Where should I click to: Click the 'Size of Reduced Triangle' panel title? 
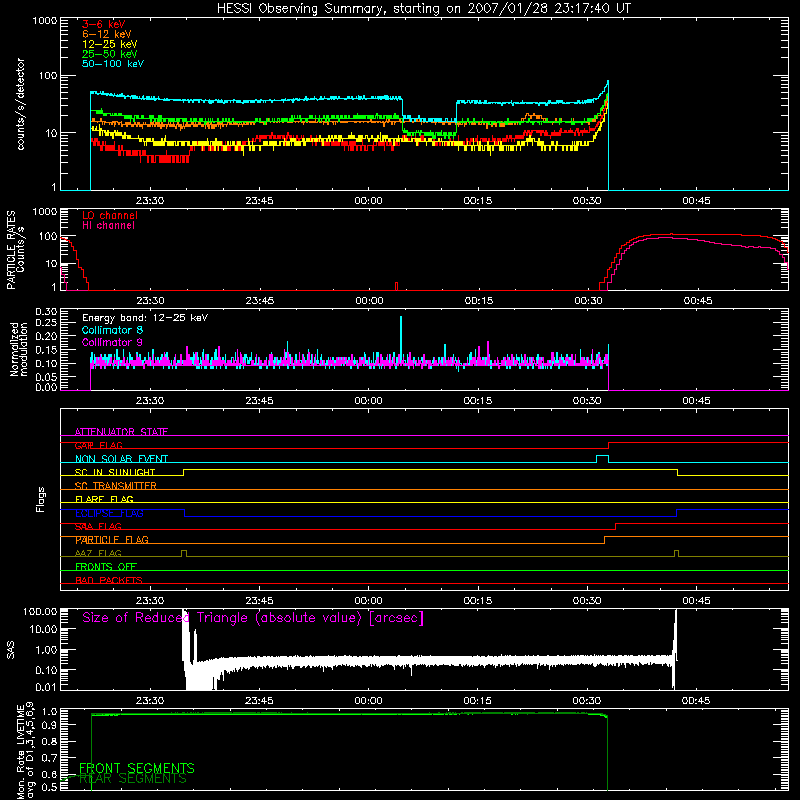click(253, 618)
